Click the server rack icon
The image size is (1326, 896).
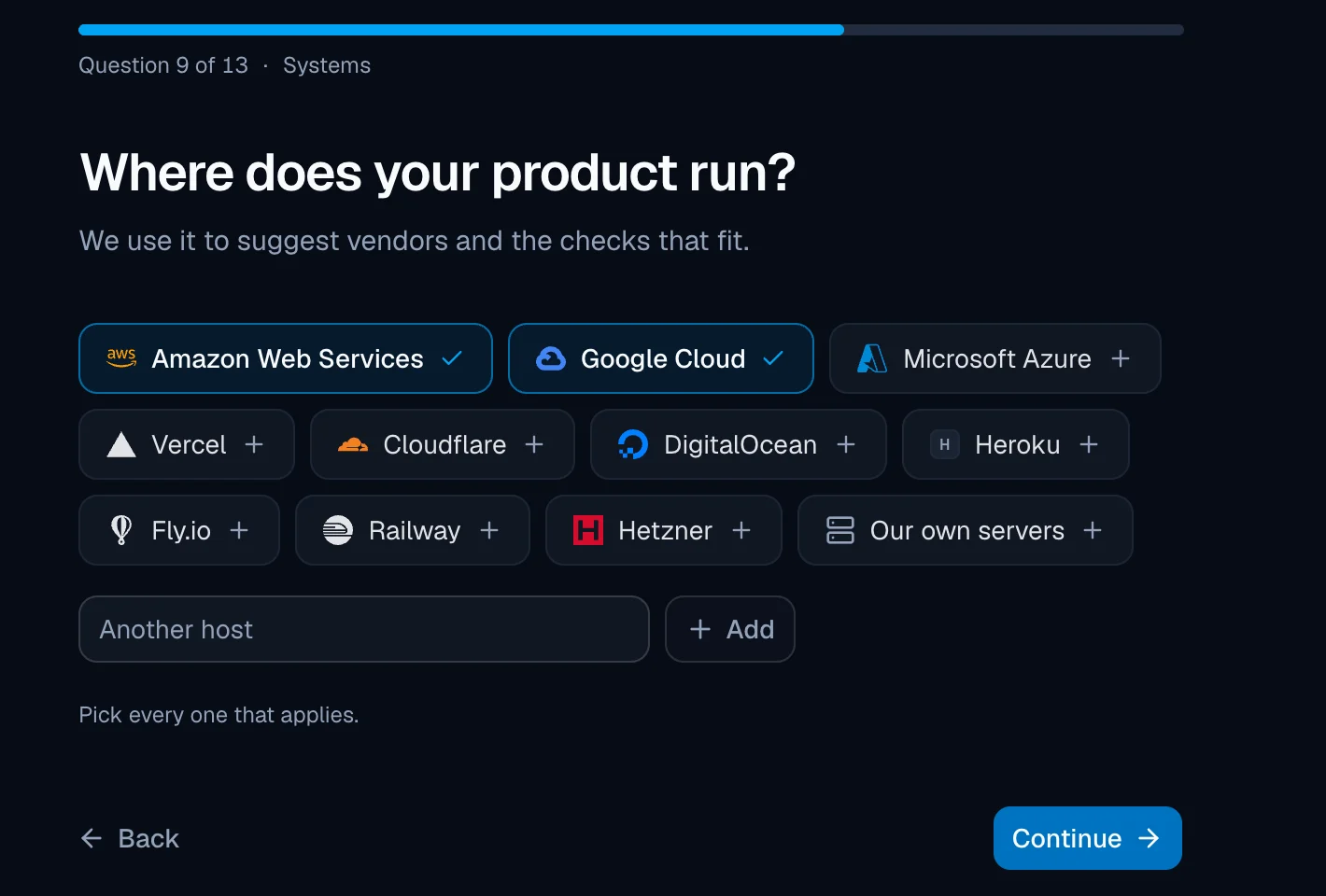pos(840,530)
